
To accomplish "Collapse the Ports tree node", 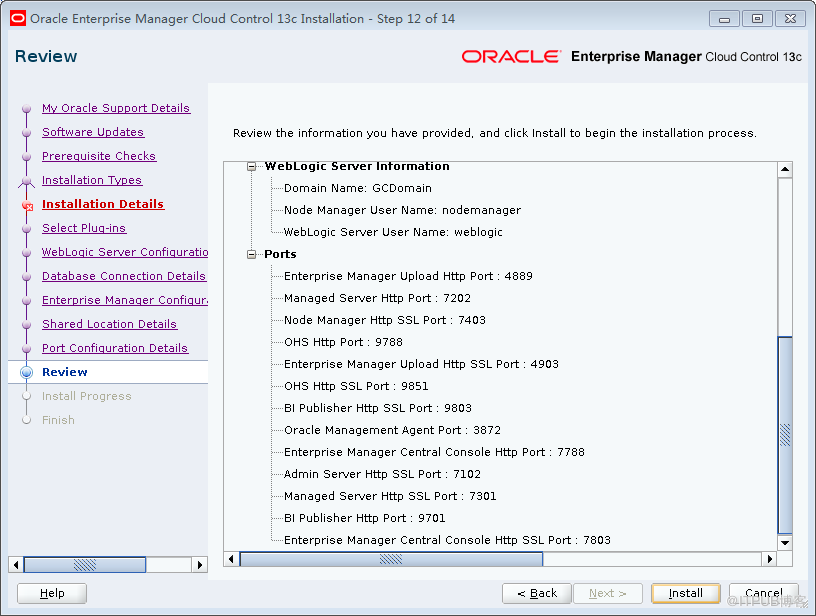I will click(251, 254).
